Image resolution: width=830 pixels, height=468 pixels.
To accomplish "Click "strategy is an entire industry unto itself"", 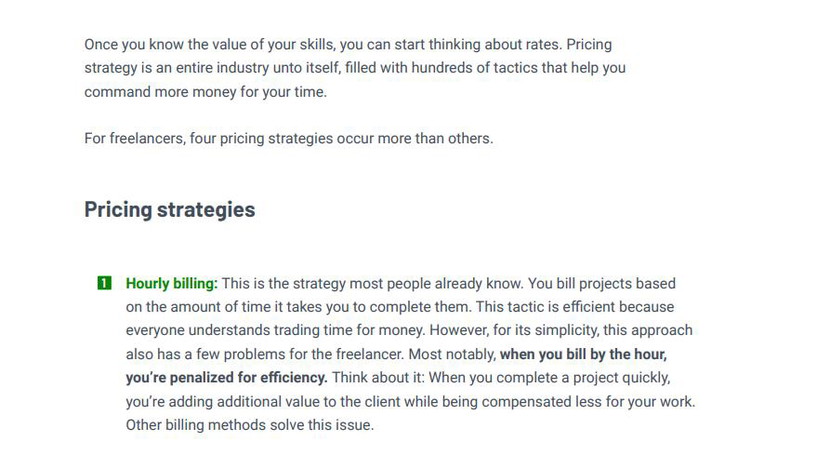I will point(212,68).
